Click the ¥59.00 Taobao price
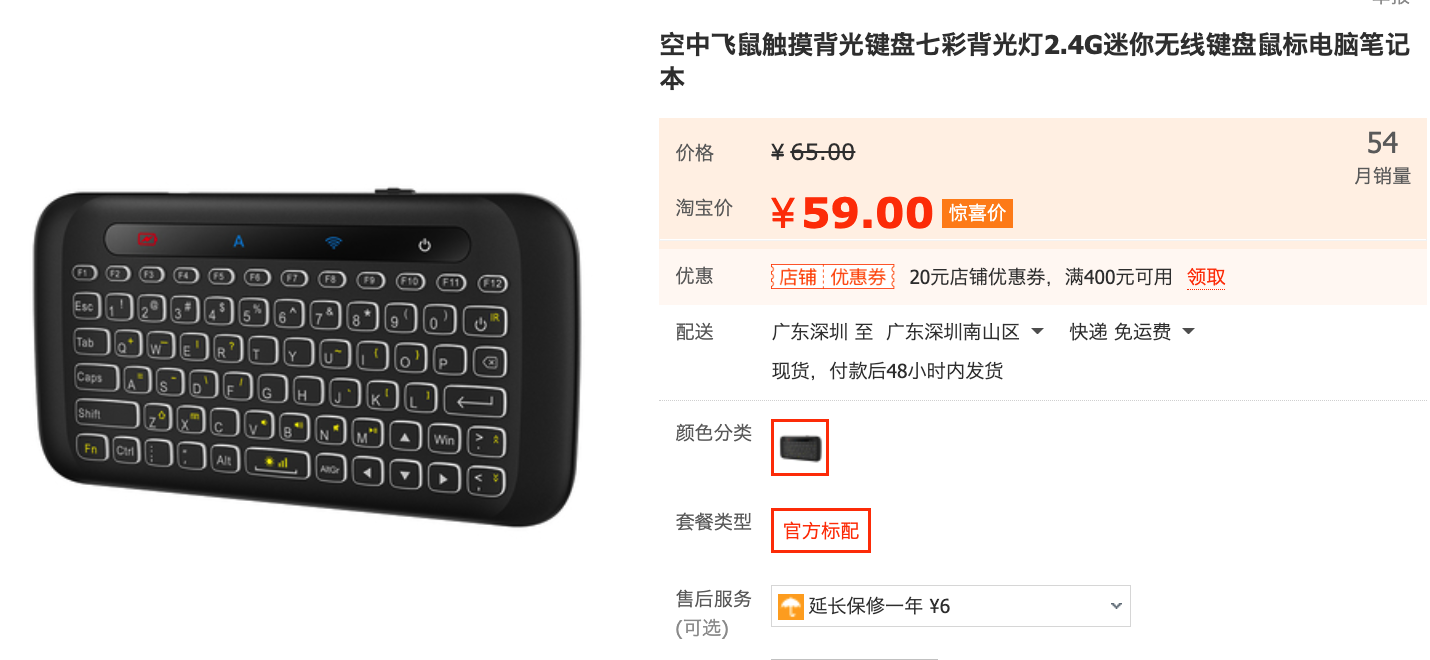Image resolution: width=1430 pixels, height=660 pixels. pos(852,213)
